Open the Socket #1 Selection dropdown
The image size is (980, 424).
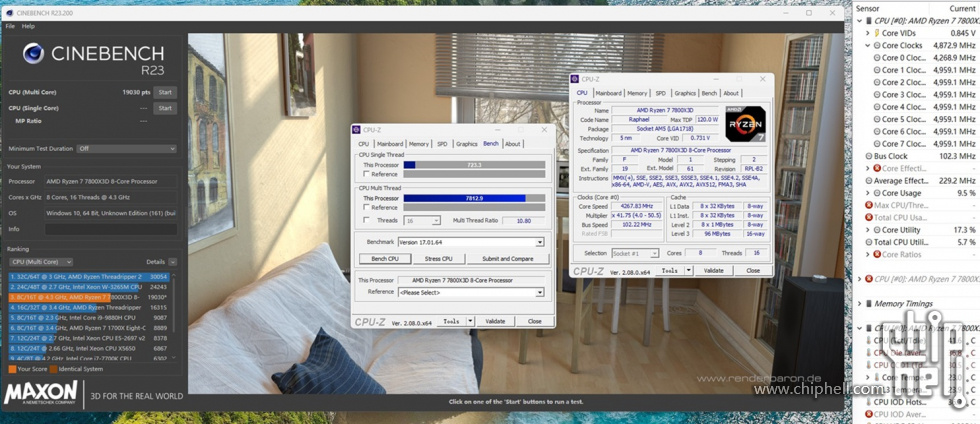point(635,253)
